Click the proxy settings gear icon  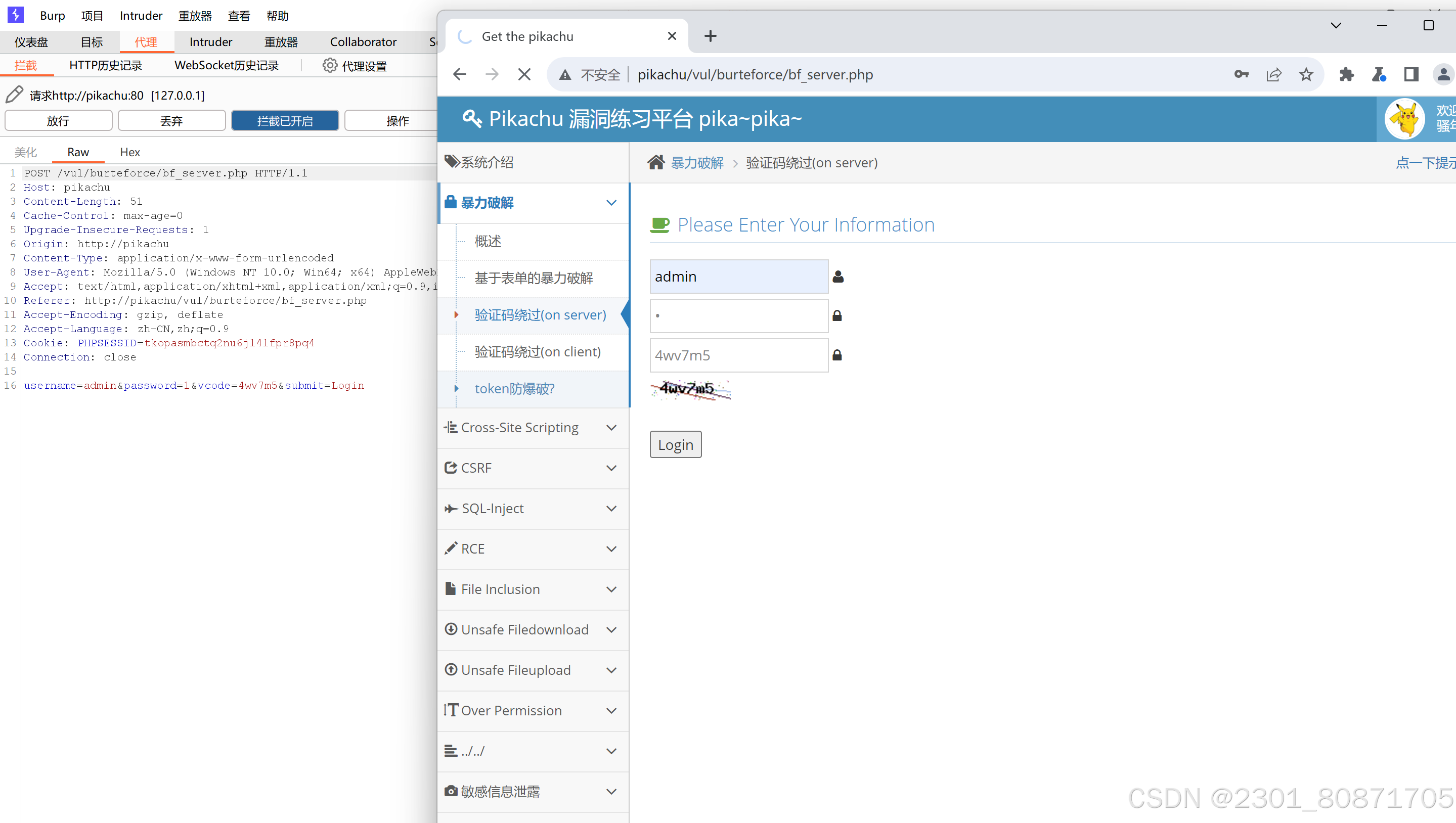330,66
